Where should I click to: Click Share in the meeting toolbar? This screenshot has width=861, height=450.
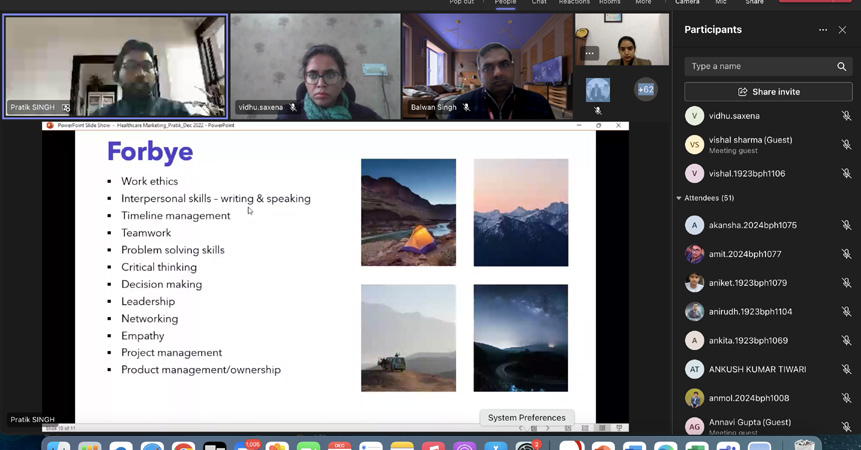(754, 3)
